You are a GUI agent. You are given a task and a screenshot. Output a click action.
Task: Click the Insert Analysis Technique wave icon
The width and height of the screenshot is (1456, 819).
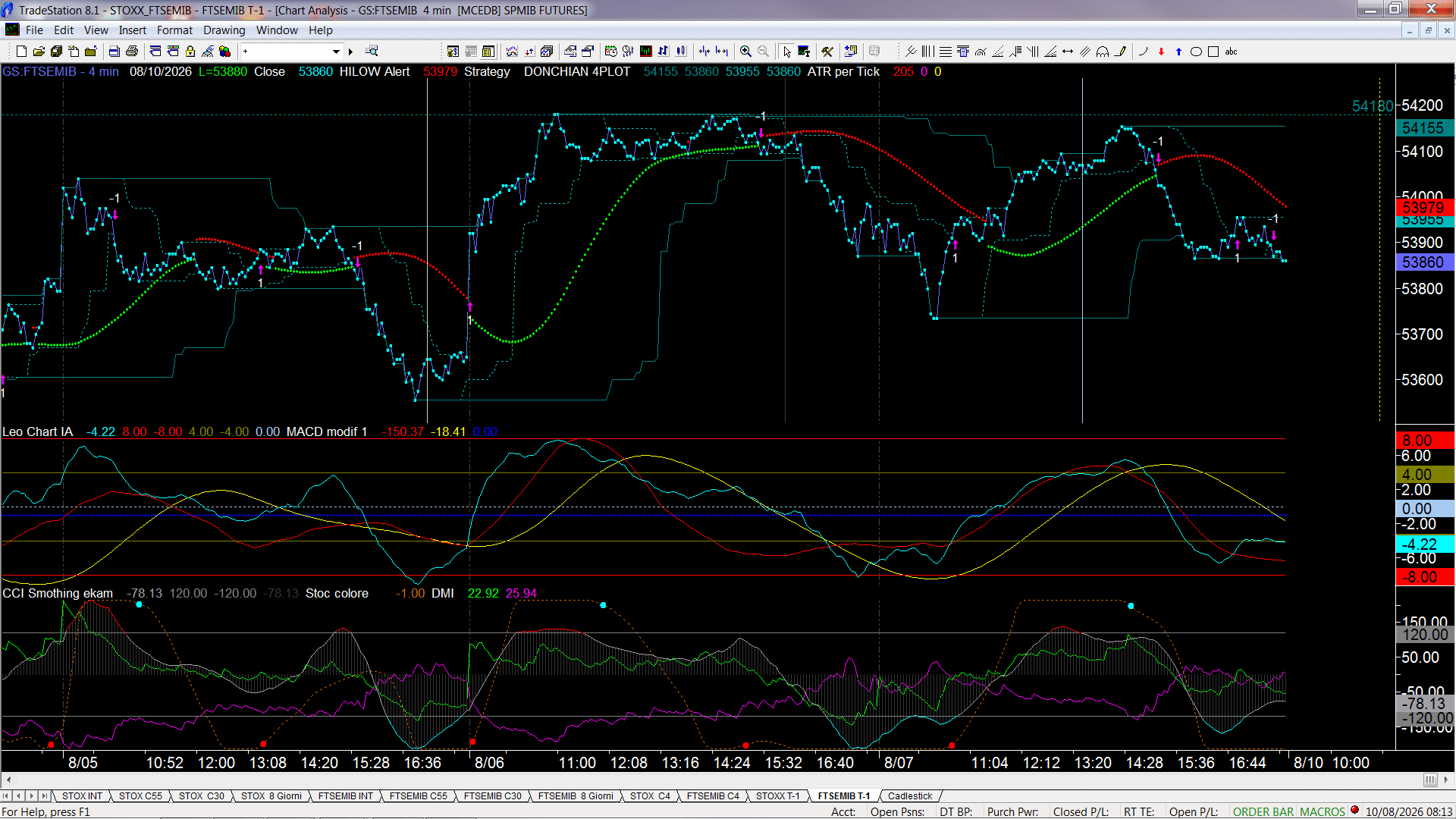pyautogui.click(x=512, y=52)
